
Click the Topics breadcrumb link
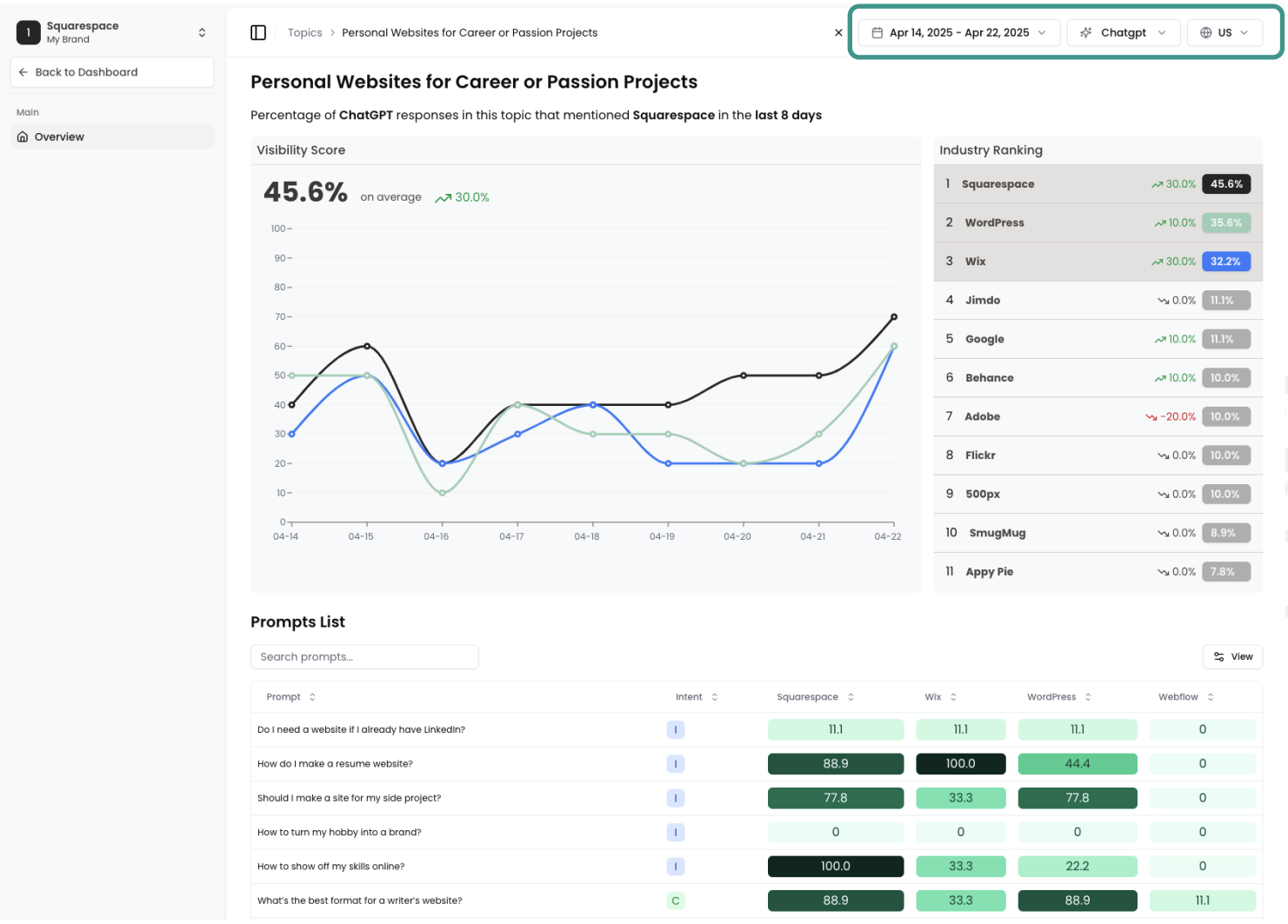coord(304,32)
